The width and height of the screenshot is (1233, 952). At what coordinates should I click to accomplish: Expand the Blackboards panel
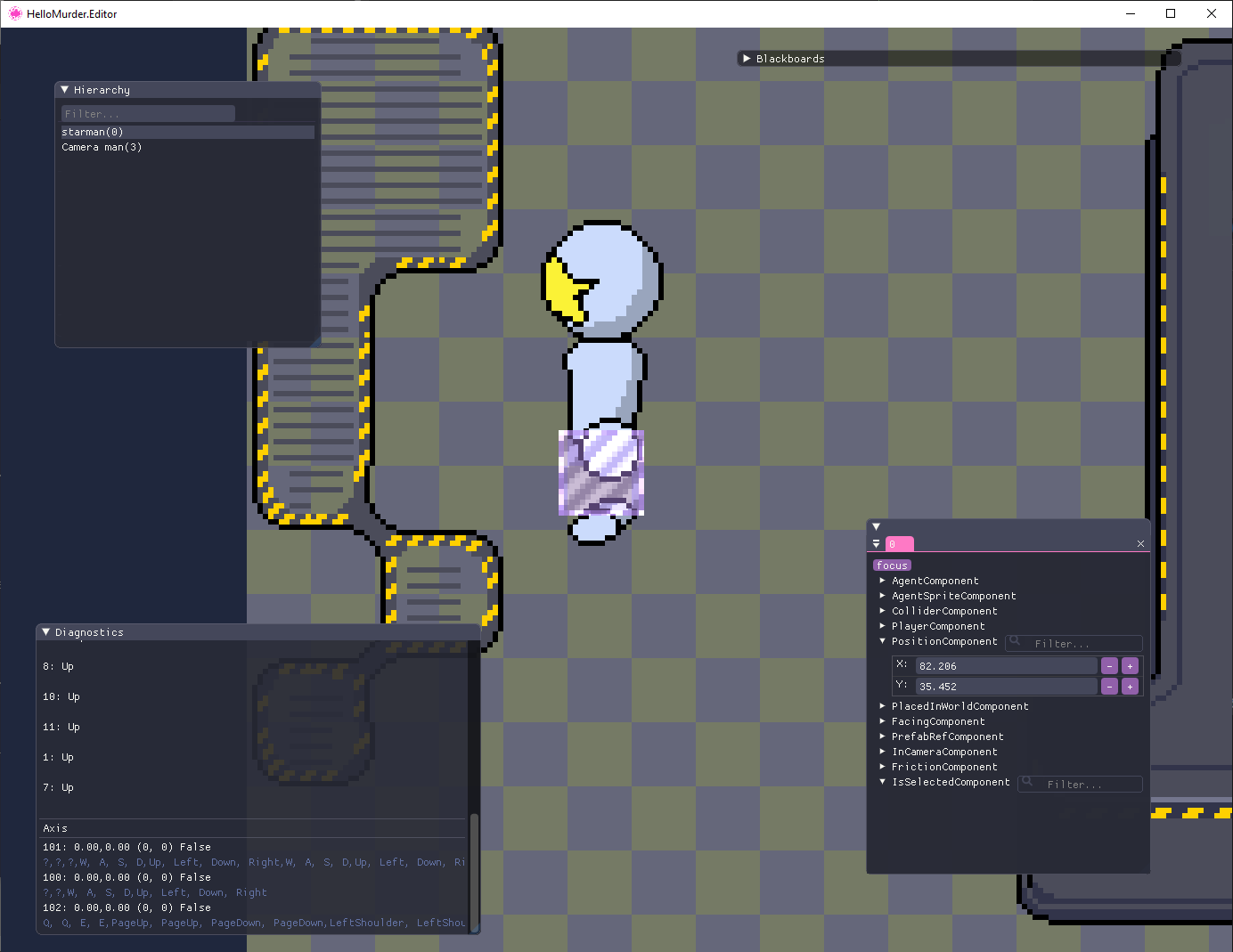[x=747, y=59]
